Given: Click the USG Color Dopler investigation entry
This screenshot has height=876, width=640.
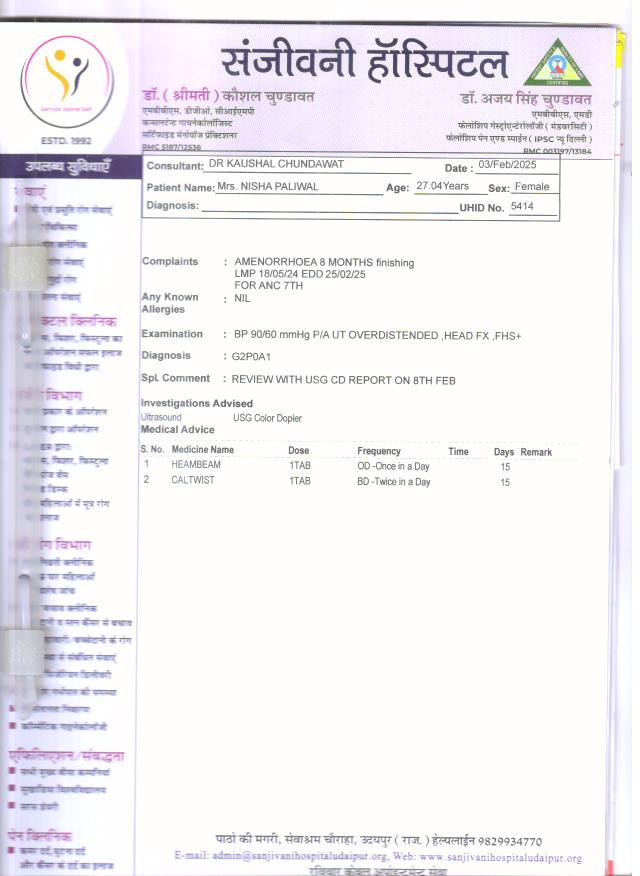Looking at the screenshot, I should pos(267,417).
